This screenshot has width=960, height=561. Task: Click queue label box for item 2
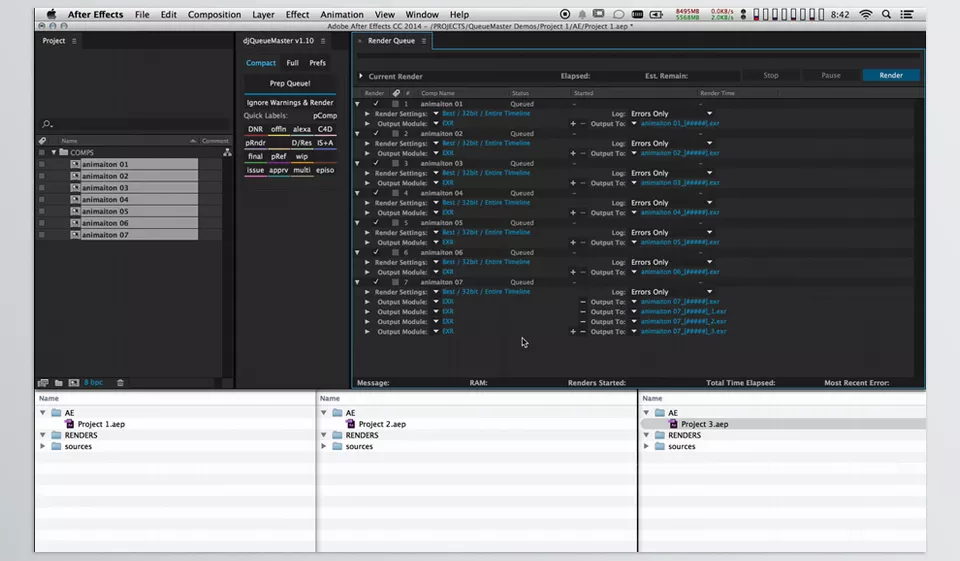coord(396,134)
